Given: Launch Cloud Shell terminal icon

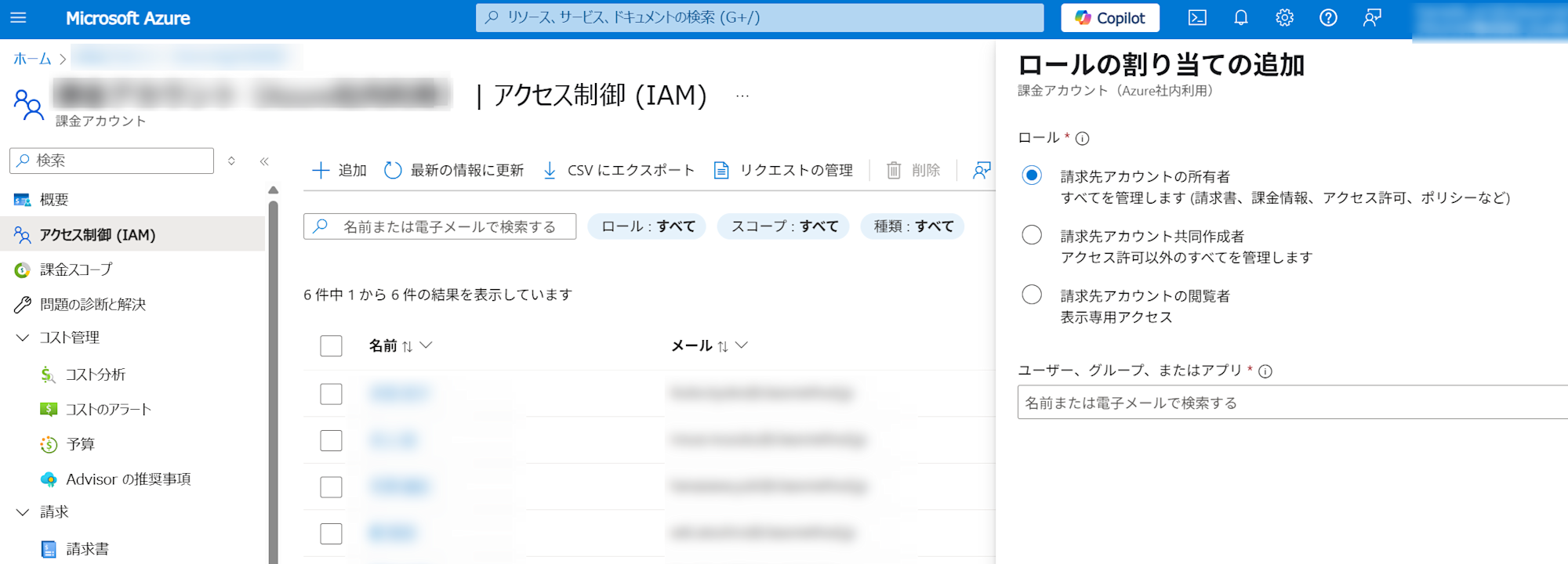Looking at the screenshot, I should pos(1197,18).
